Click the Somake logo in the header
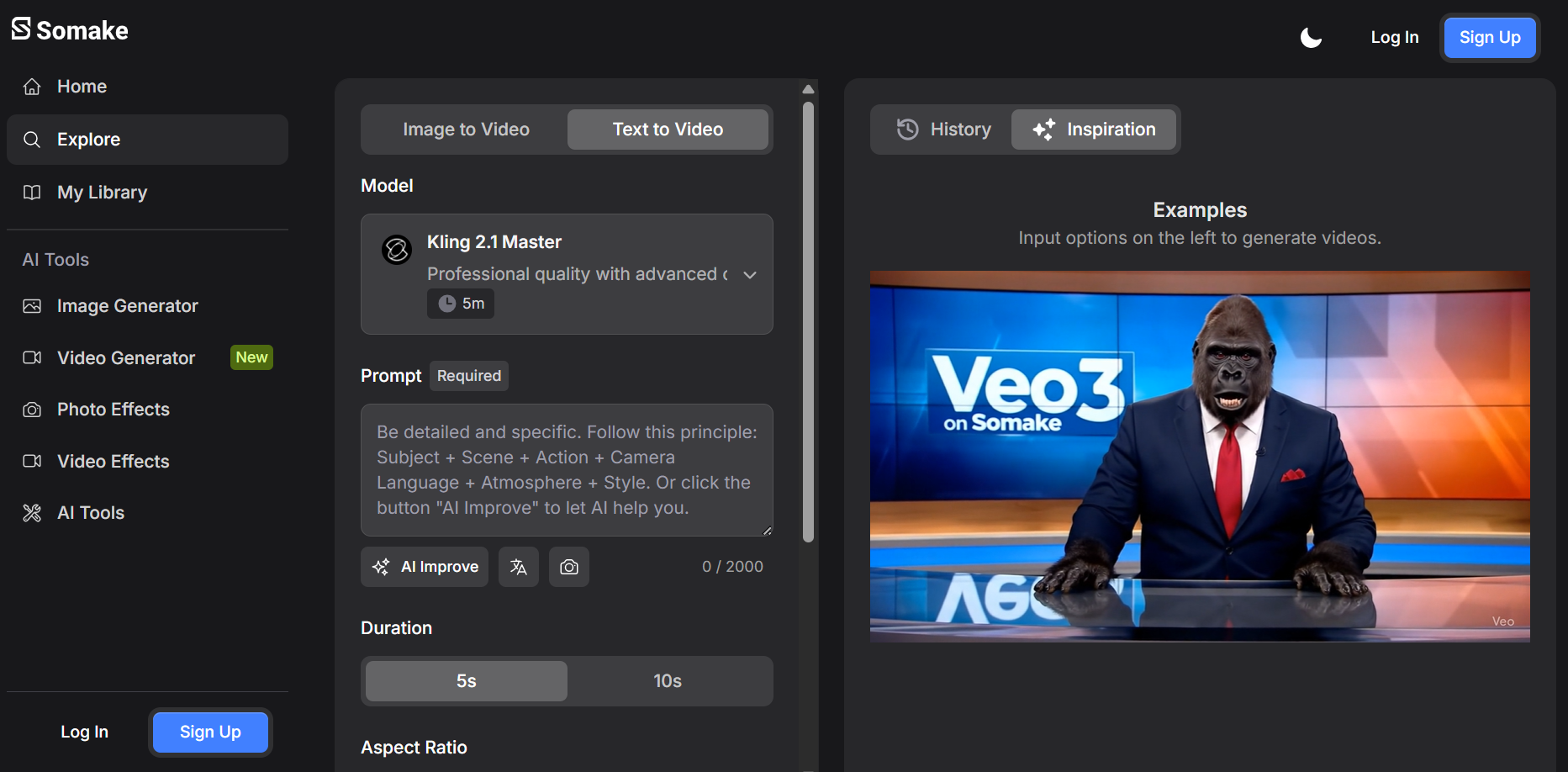1568x772 pixels. point(70,30)
